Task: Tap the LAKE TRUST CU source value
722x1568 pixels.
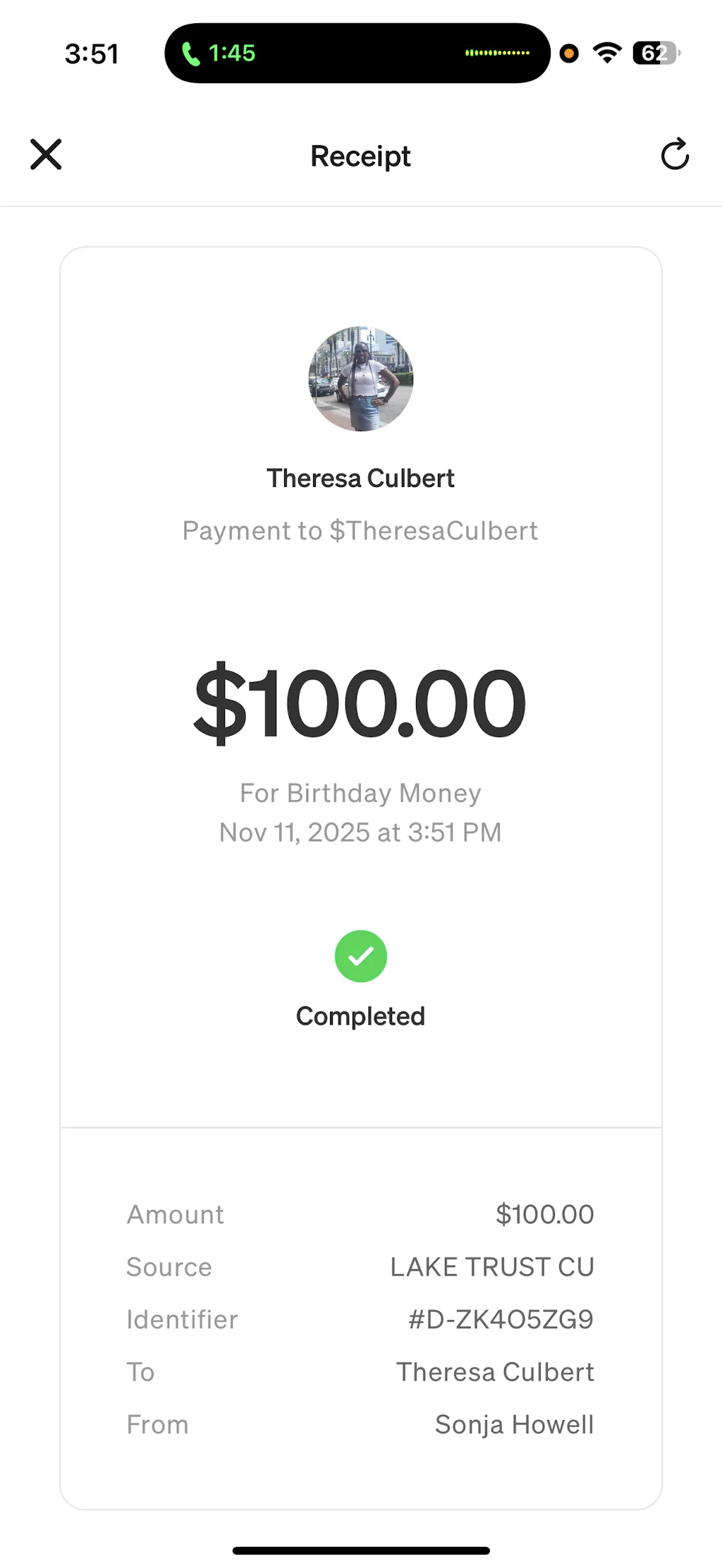Action: coord(492,1267)
